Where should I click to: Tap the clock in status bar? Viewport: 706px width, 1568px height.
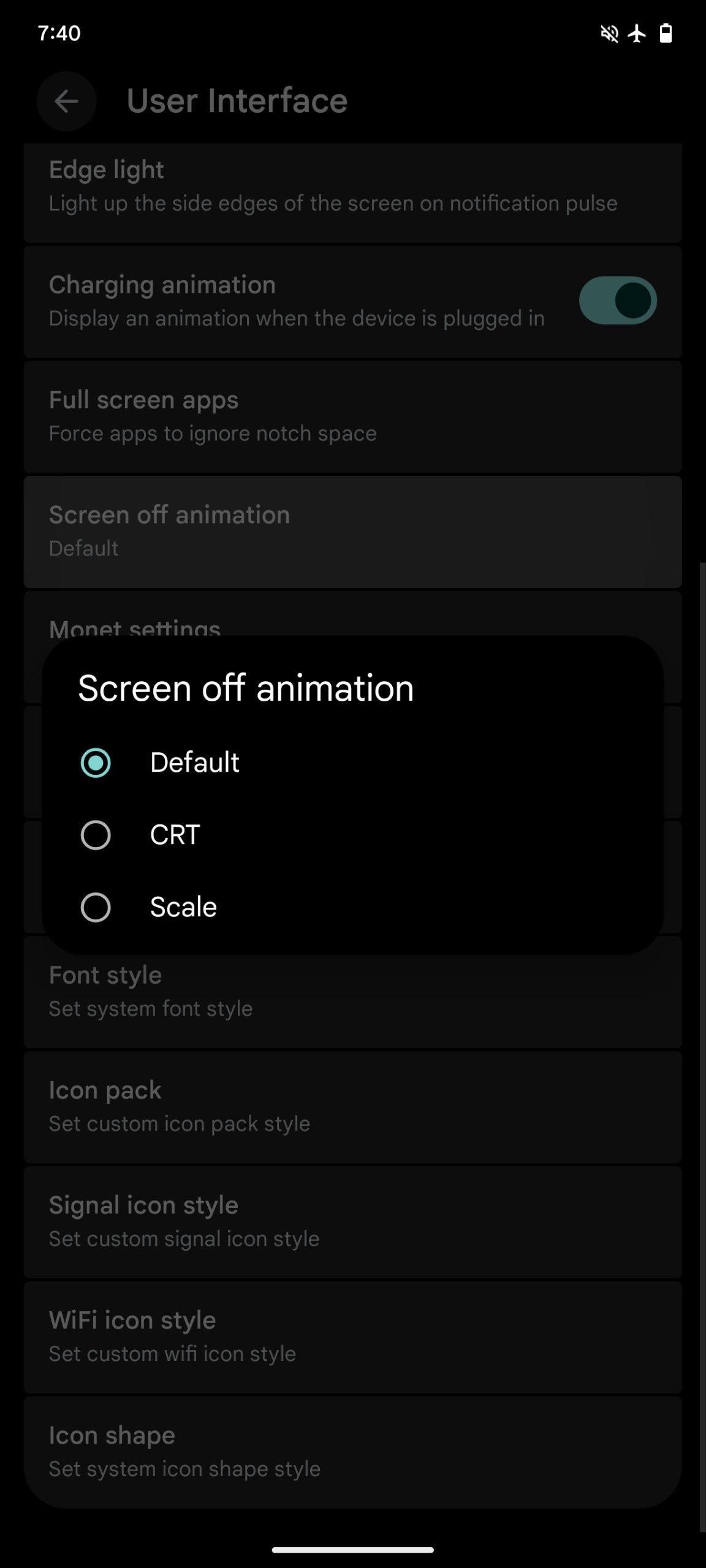click(59, 33)
